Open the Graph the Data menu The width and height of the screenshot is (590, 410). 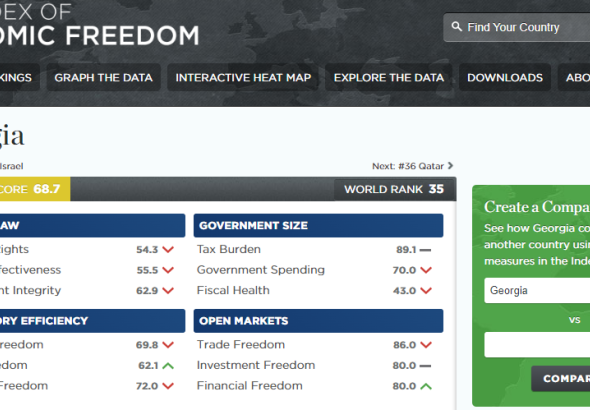[103, 77]
